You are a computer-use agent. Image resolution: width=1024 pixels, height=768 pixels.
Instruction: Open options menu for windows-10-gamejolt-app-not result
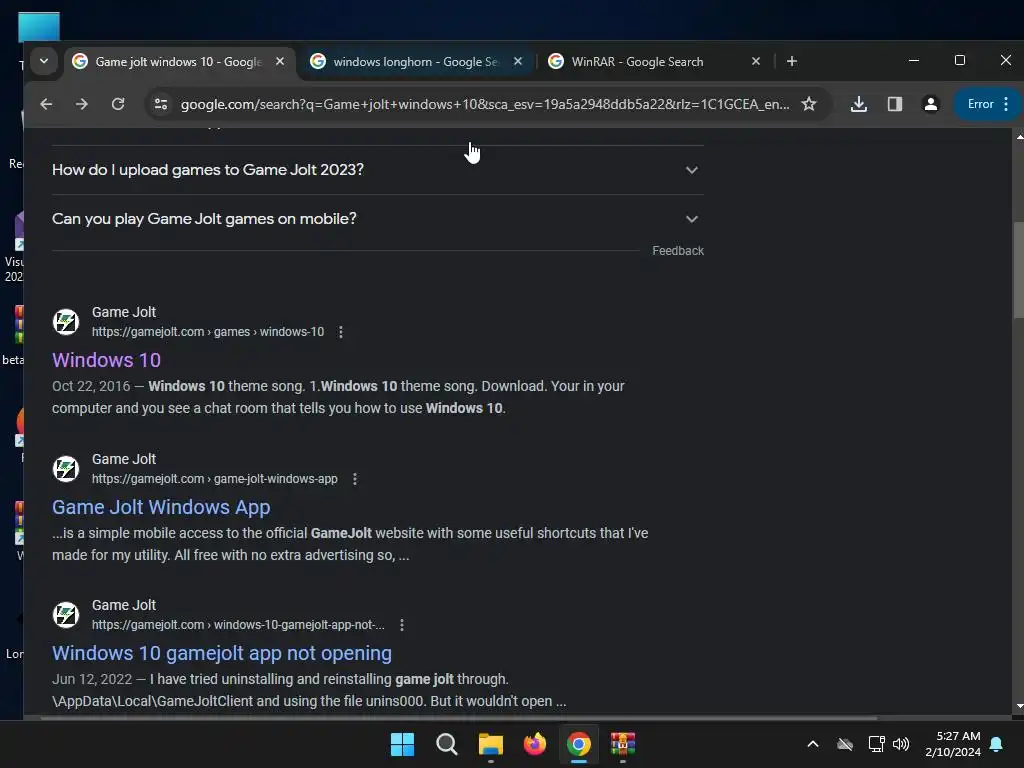click(x=402, y=625)
